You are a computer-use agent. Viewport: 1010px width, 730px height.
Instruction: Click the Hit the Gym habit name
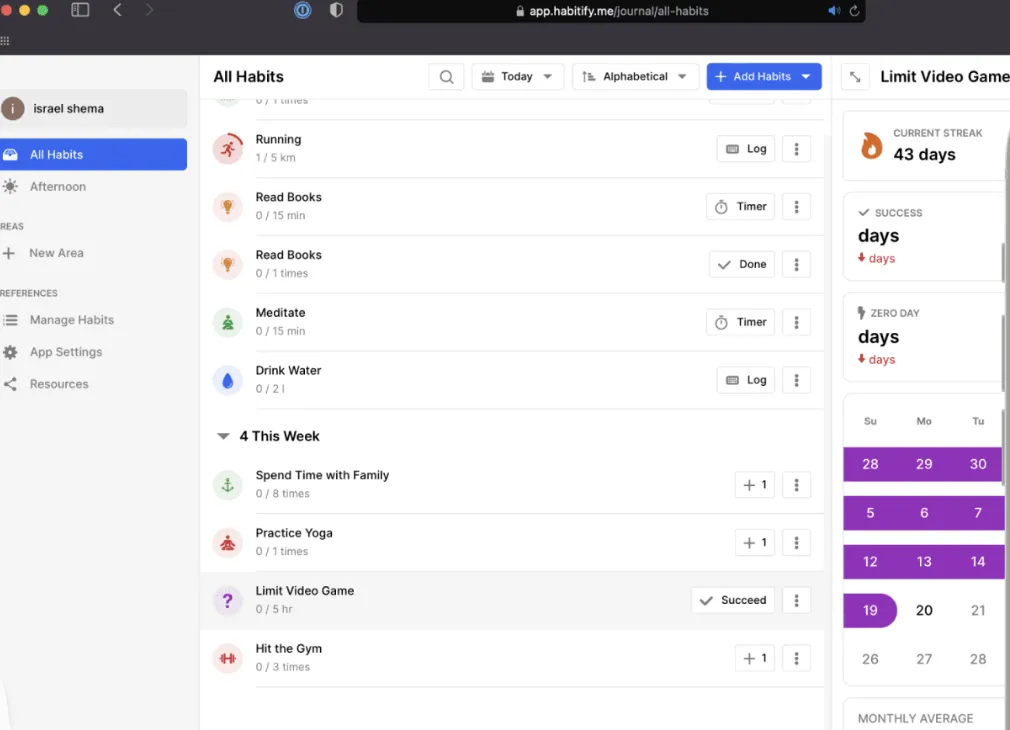point(289,649)
